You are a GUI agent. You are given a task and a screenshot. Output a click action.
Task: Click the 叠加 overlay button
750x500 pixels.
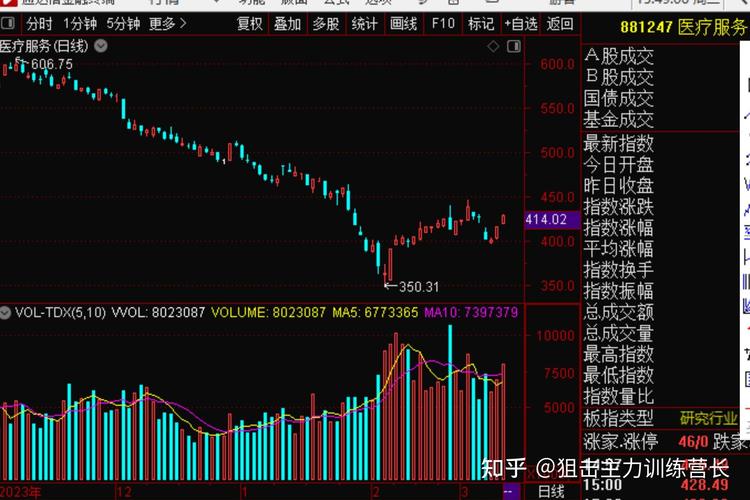coord(288,23)
